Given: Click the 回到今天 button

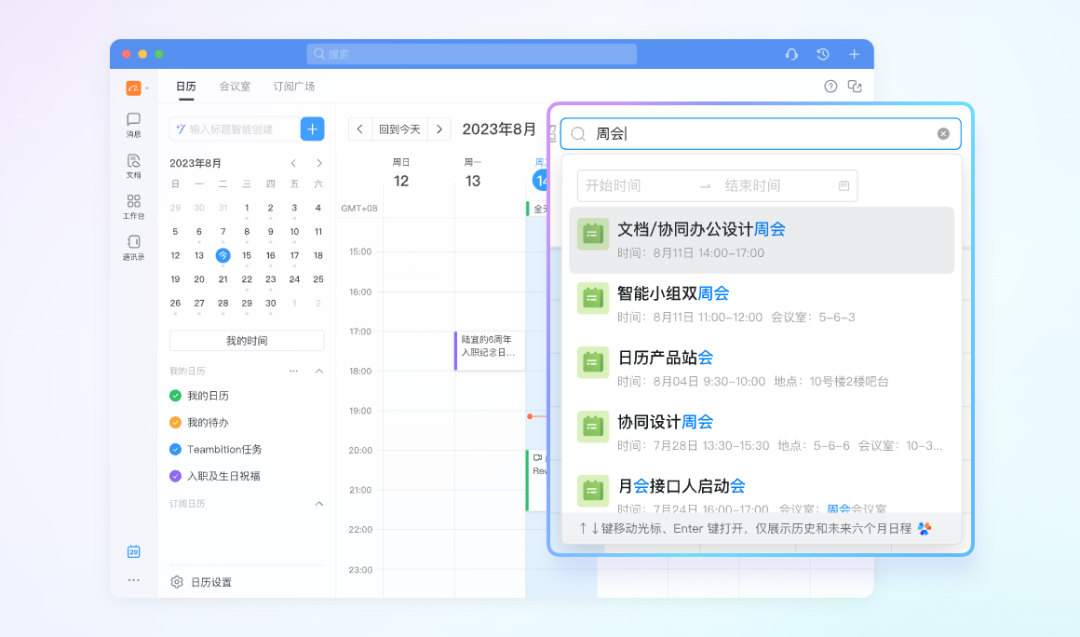Looking at the screenshot, I should coord(399,129).
